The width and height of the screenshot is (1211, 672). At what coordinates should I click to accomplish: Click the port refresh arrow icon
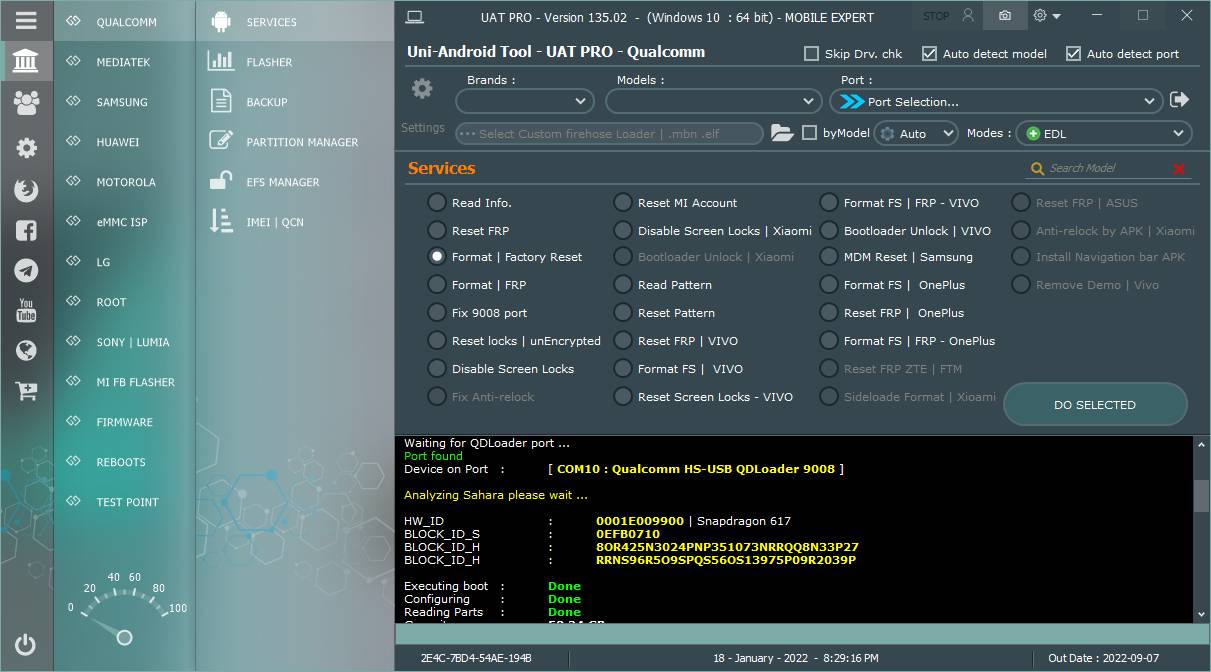point(1179,100)
